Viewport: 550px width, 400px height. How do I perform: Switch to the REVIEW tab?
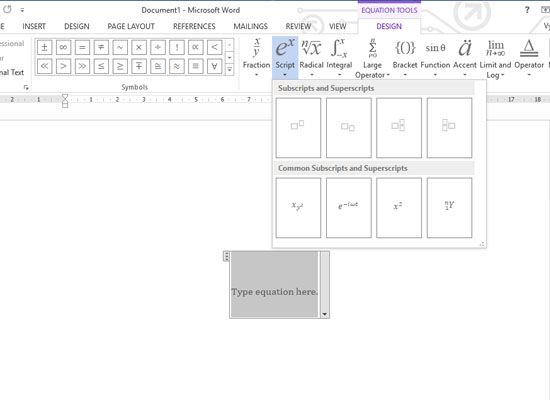tap(298, 26)
